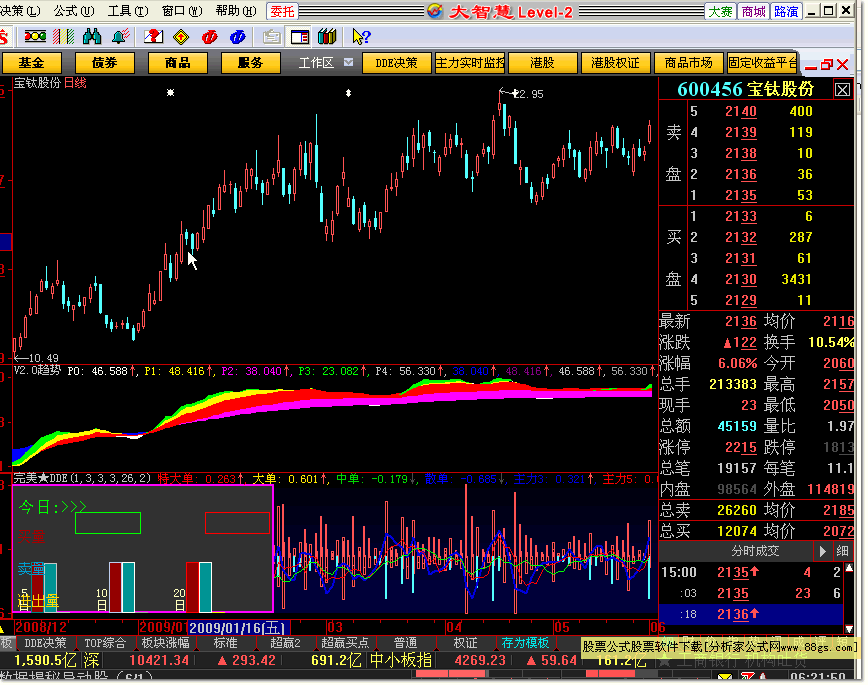Open the DDE决策 workspace button
The width and height of the screenshot is (868, 685).
point(396,63)
